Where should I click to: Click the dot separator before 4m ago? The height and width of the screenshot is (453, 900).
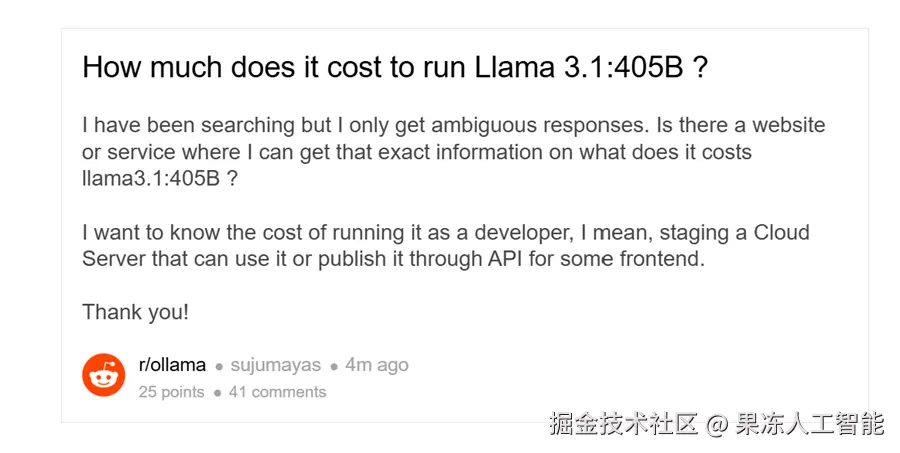click(x=333, y=366)
